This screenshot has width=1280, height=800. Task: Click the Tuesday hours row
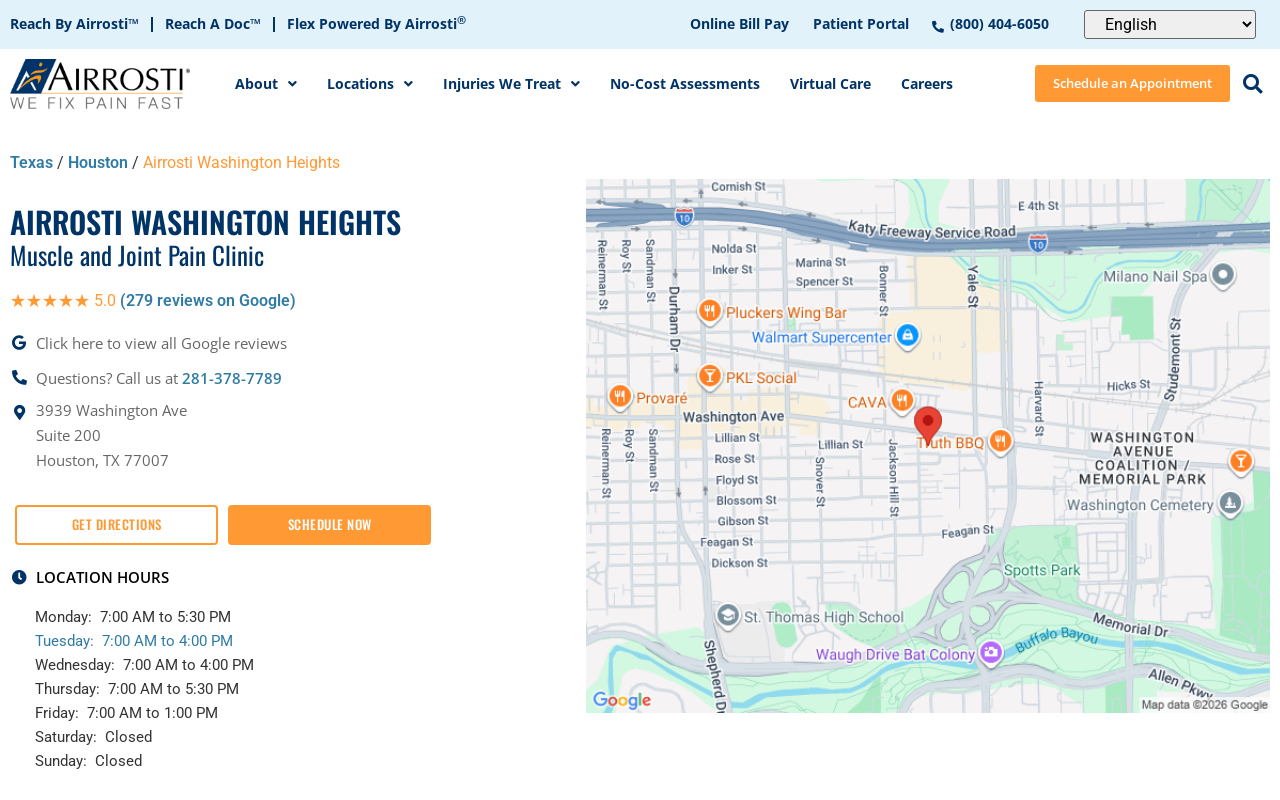point(134,641)
